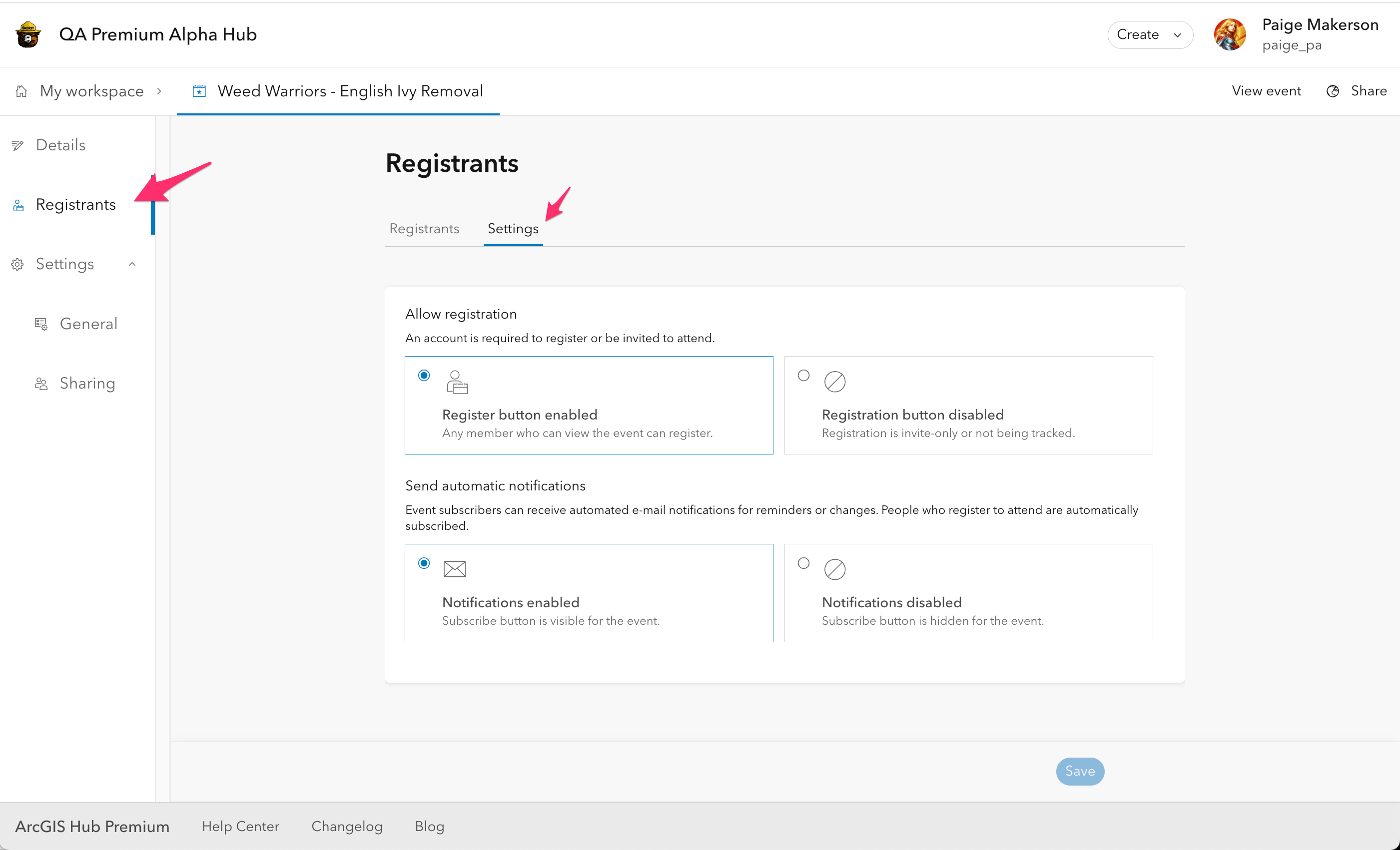Click the Details pencil icon in sidebar
Image resolution: width=1400 pixels, height=850 pixels.
point(17,145)
